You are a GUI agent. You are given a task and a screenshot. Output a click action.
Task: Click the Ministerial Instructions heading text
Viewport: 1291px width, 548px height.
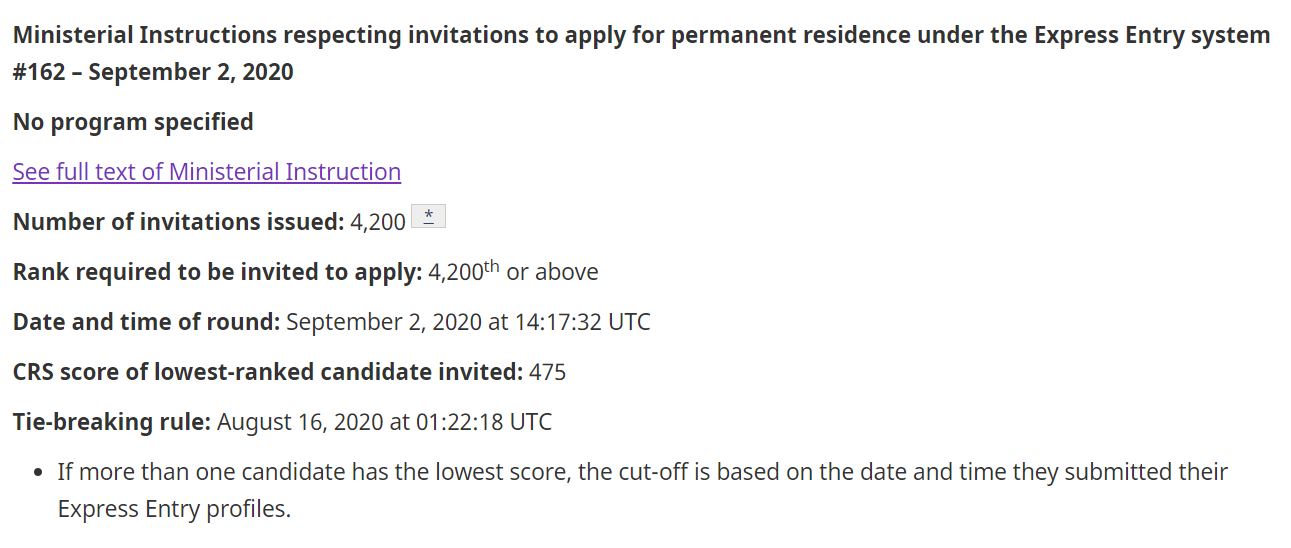coord(641,36)
